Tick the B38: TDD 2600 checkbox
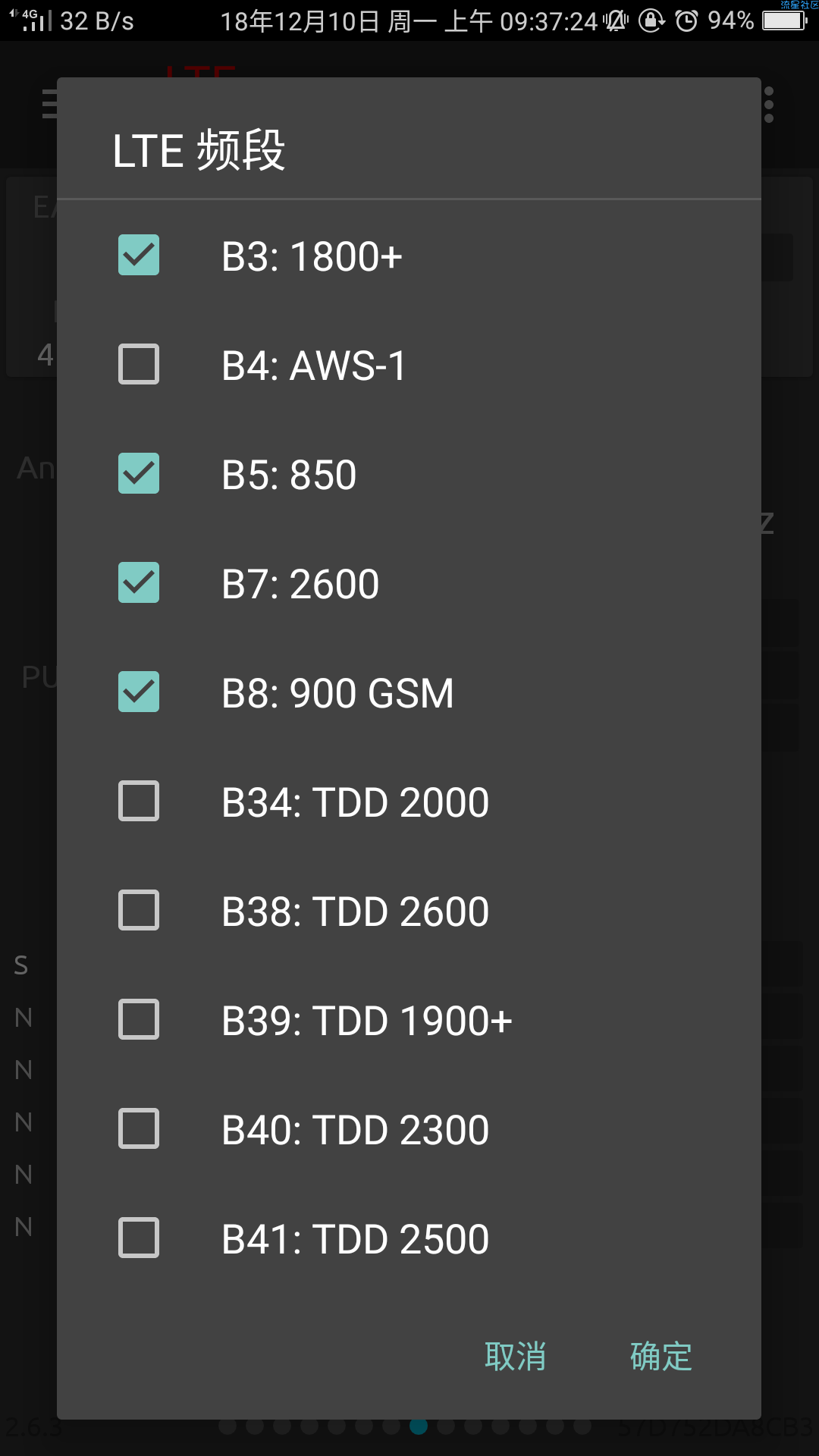 click(x=139, y=910)
